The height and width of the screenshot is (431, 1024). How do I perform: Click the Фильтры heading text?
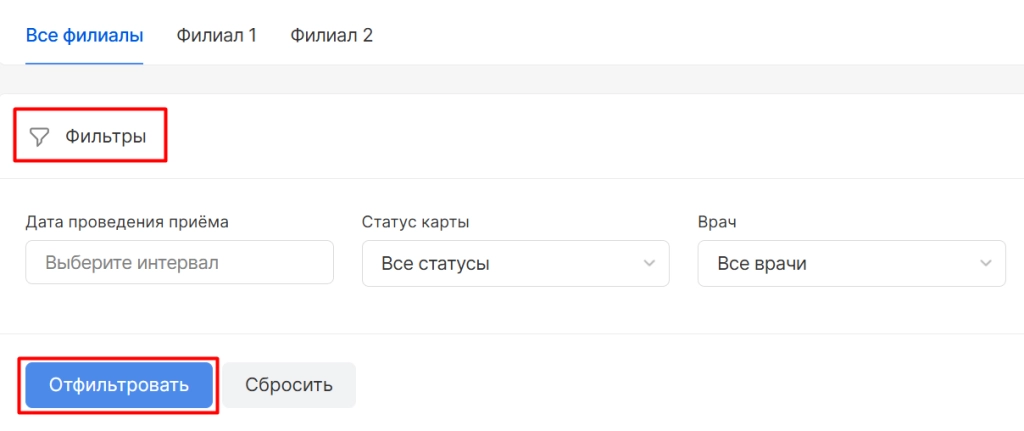pyautogui.click(x=105, y=137)
